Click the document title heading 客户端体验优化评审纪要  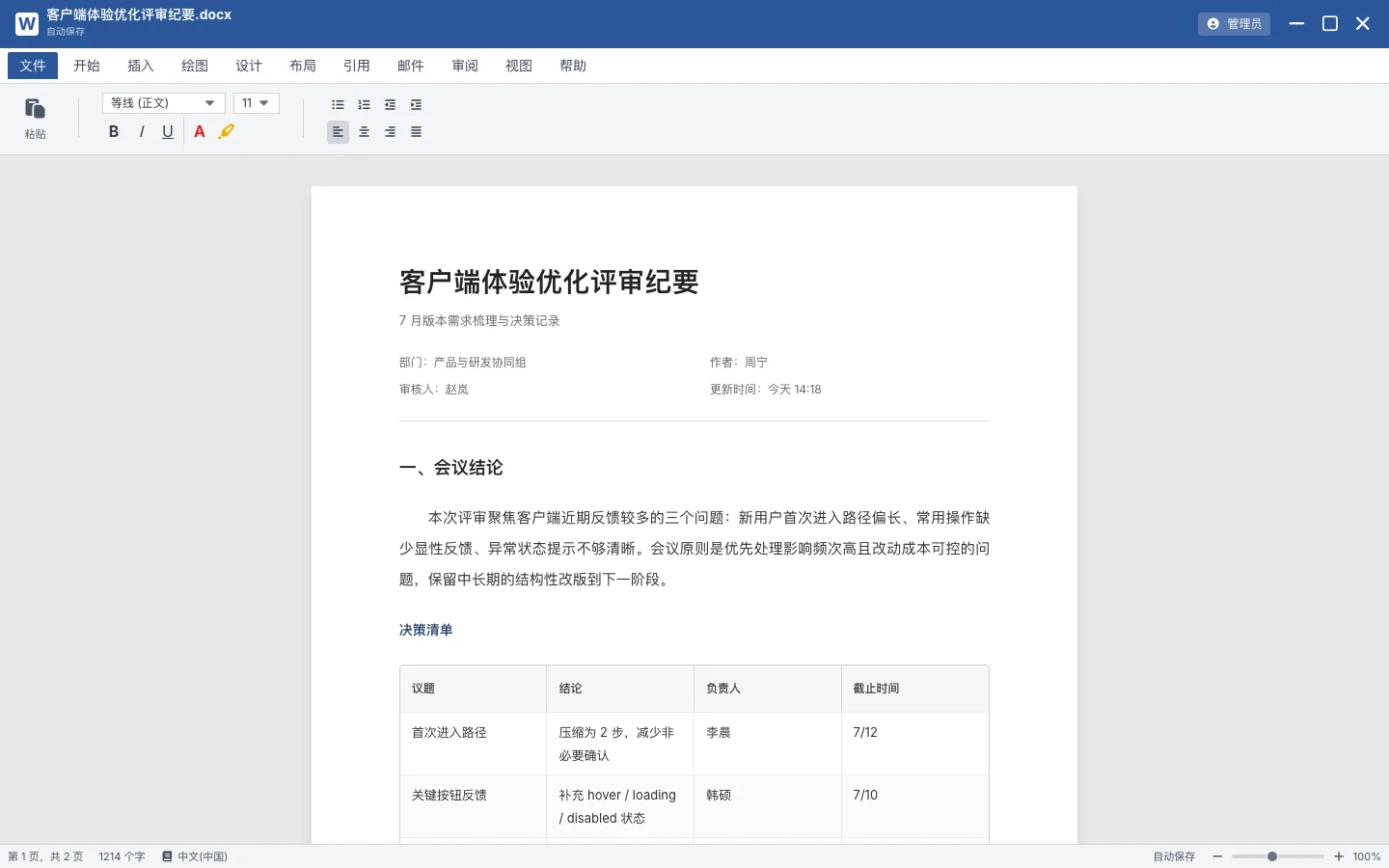[549, 282]
